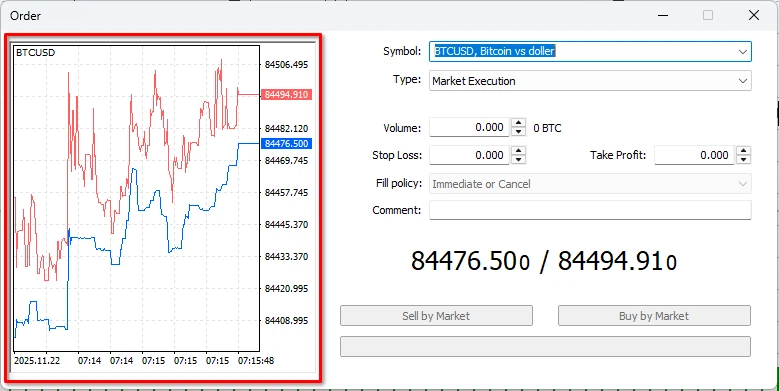
Task: Expand the disabled Fill policy dropdown
Action: (x=743, y=184)
